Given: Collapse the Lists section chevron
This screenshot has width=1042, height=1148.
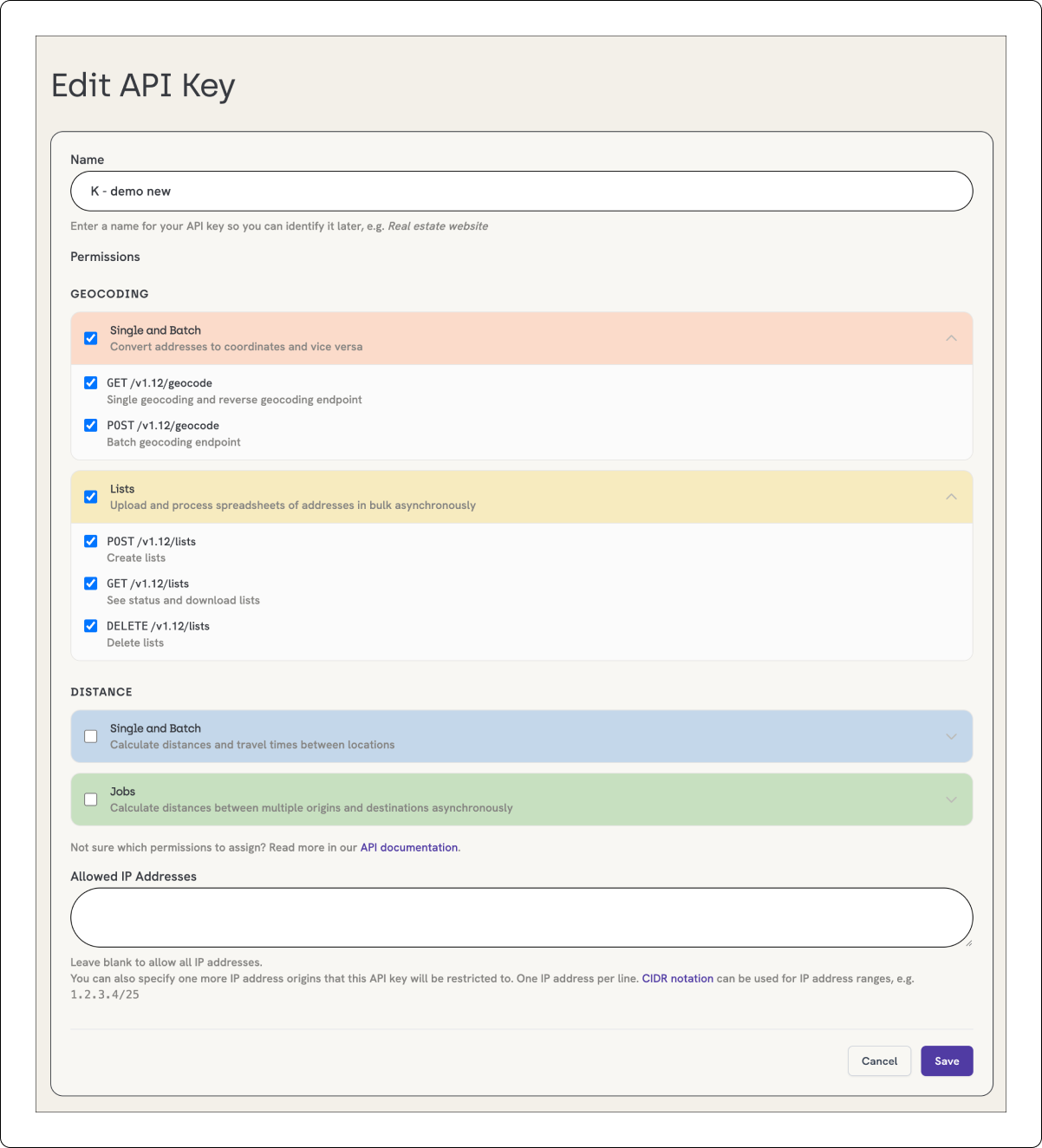Looking at the screenshot, I should 951,497.
